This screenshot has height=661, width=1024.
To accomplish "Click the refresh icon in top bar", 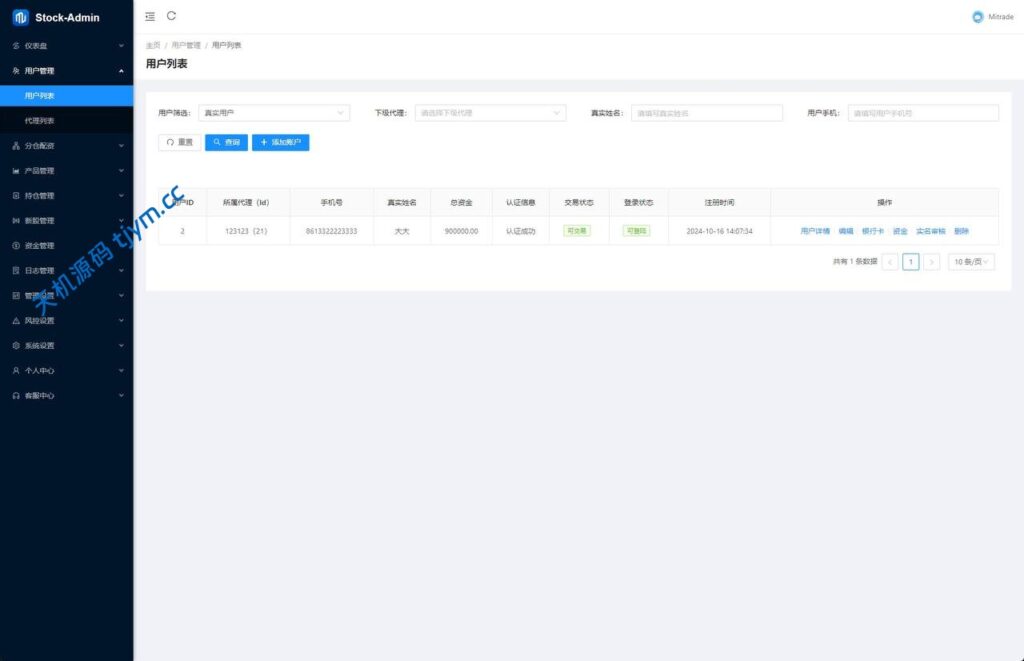I will tap(171, 16).
